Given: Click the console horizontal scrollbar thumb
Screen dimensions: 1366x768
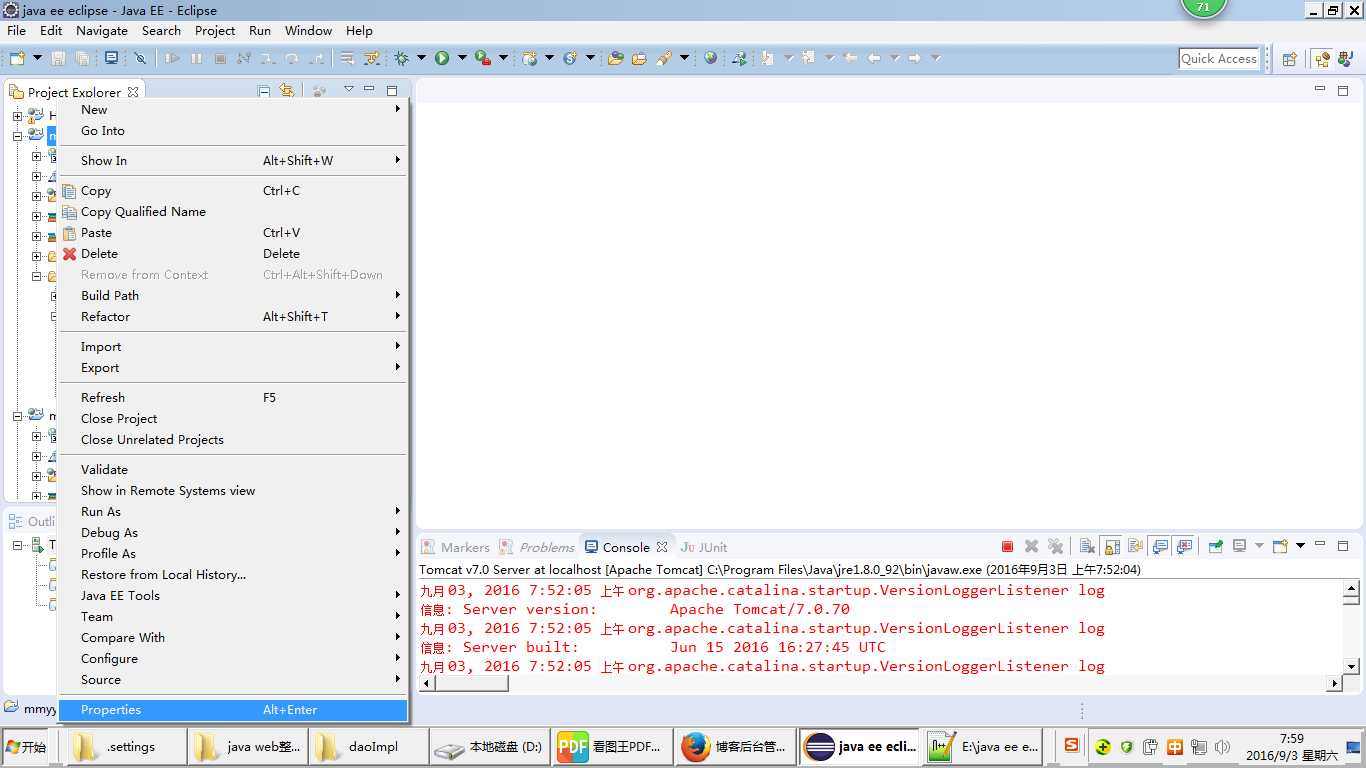Looking at the screenshot, I should click(x=471, y=684).
